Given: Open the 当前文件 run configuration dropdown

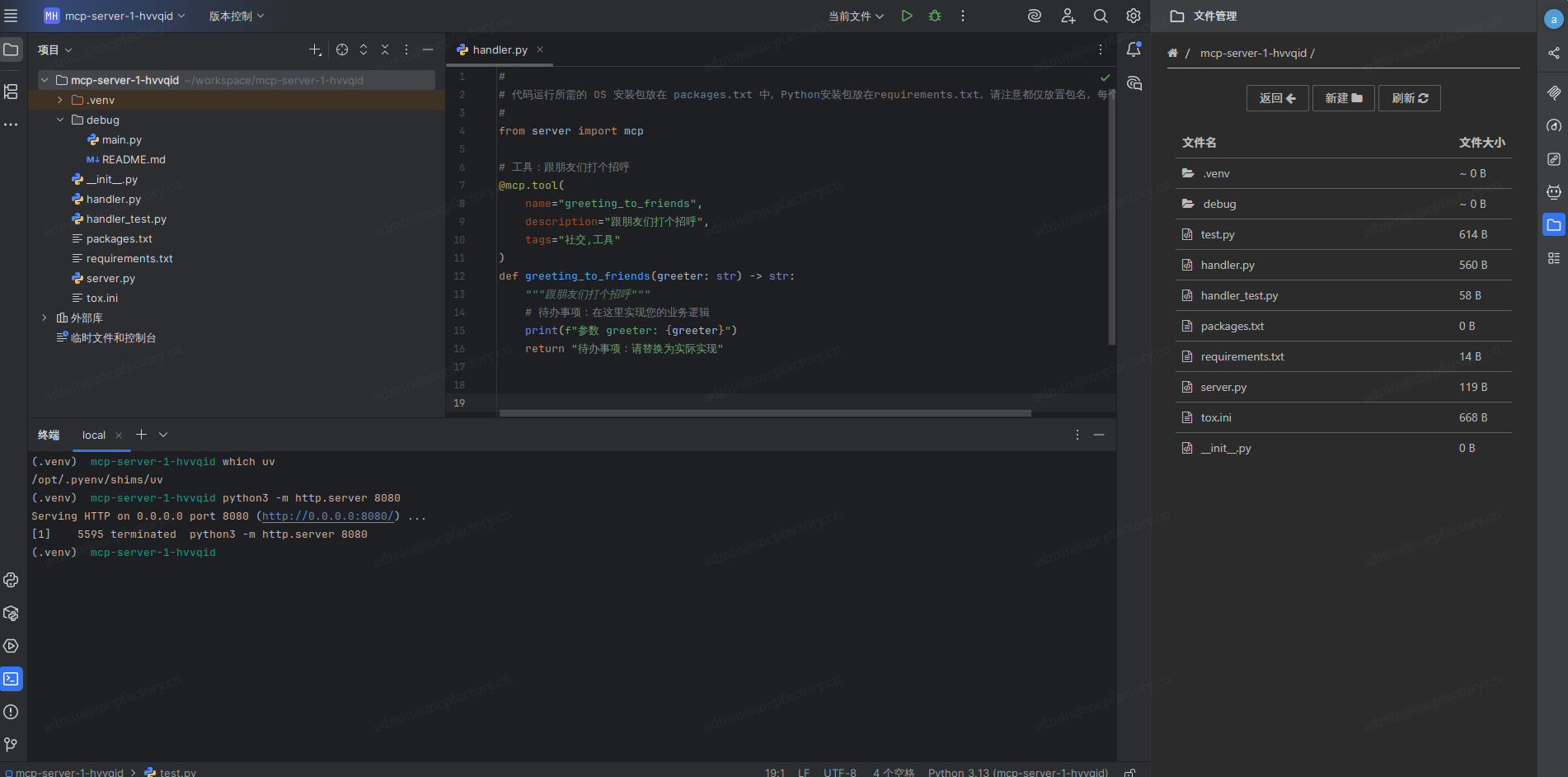Looking at the screenshot, I should pyautogui.click(x=856, y=16).
